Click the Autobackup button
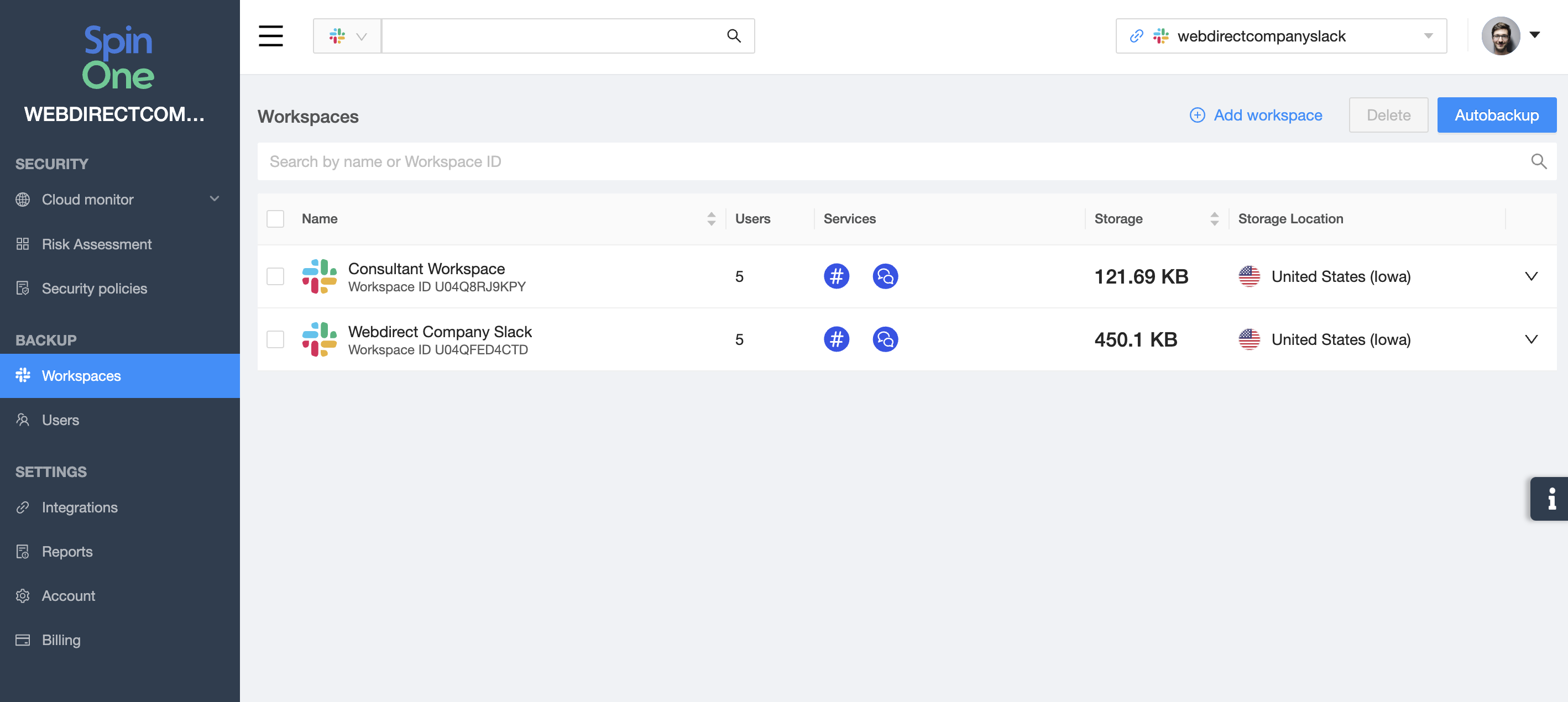The height and width of the screenshot is (702, 1568). [x=1496, y=115]
